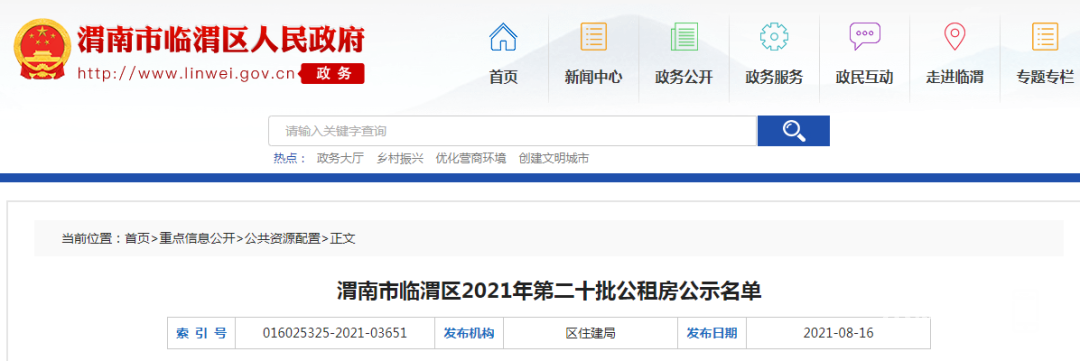Viewport: 1080px width, 361px height.
Task: Open 政民互动 menu label
Action: click(864, 77)
